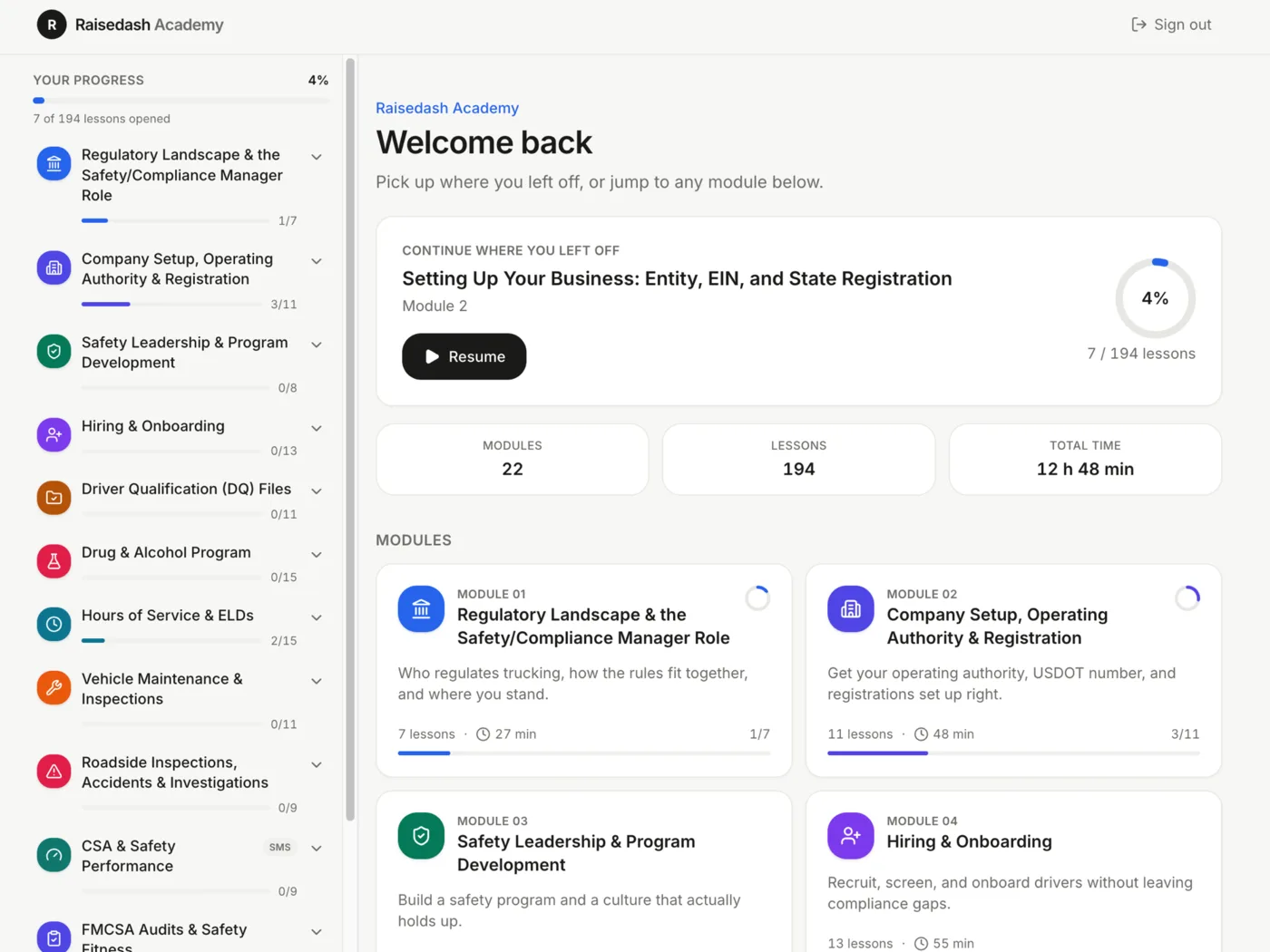Open Module 01 Regulatory Landscape card title
The height and width of the screenshot is (952, 1270).
click(593, 627)
